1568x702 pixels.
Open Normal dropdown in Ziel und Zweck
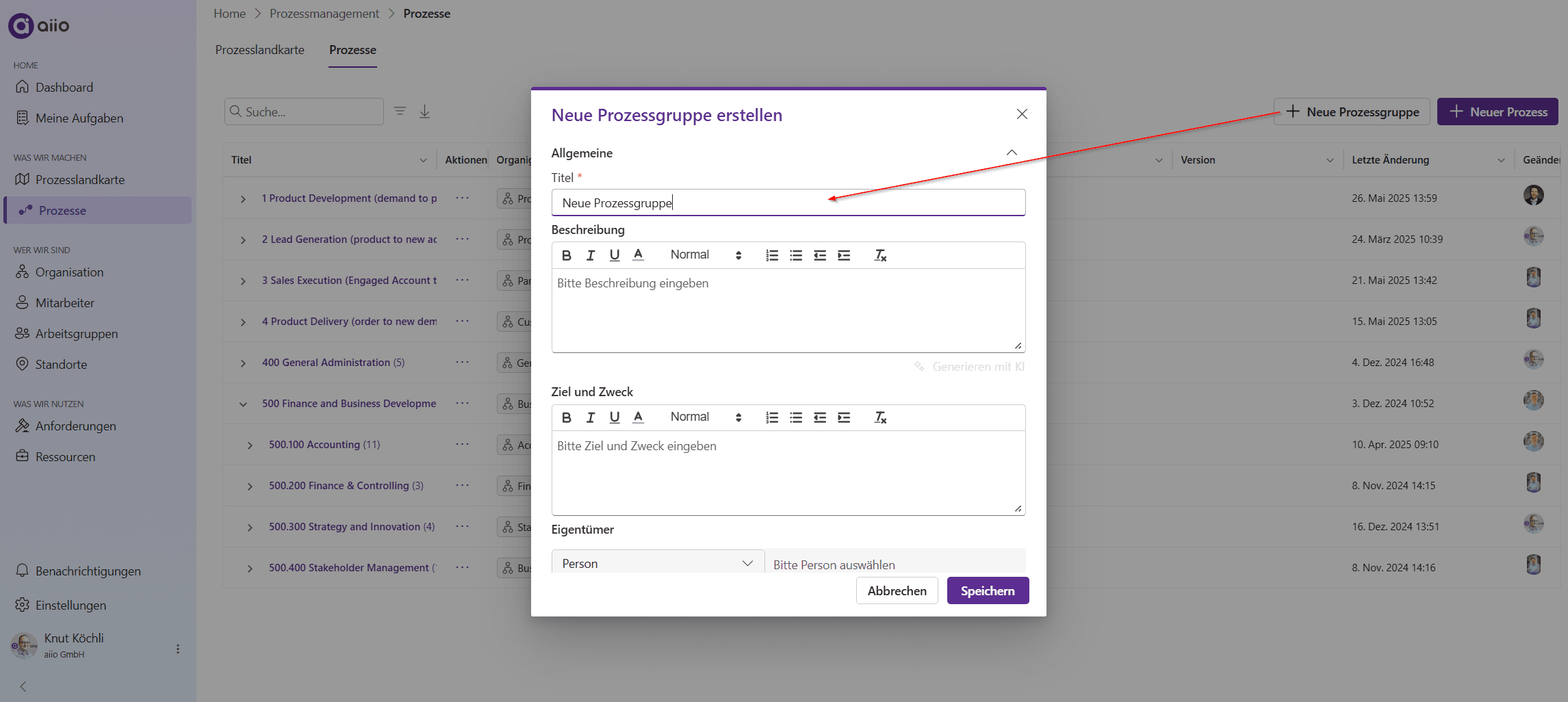pos(706,417)
